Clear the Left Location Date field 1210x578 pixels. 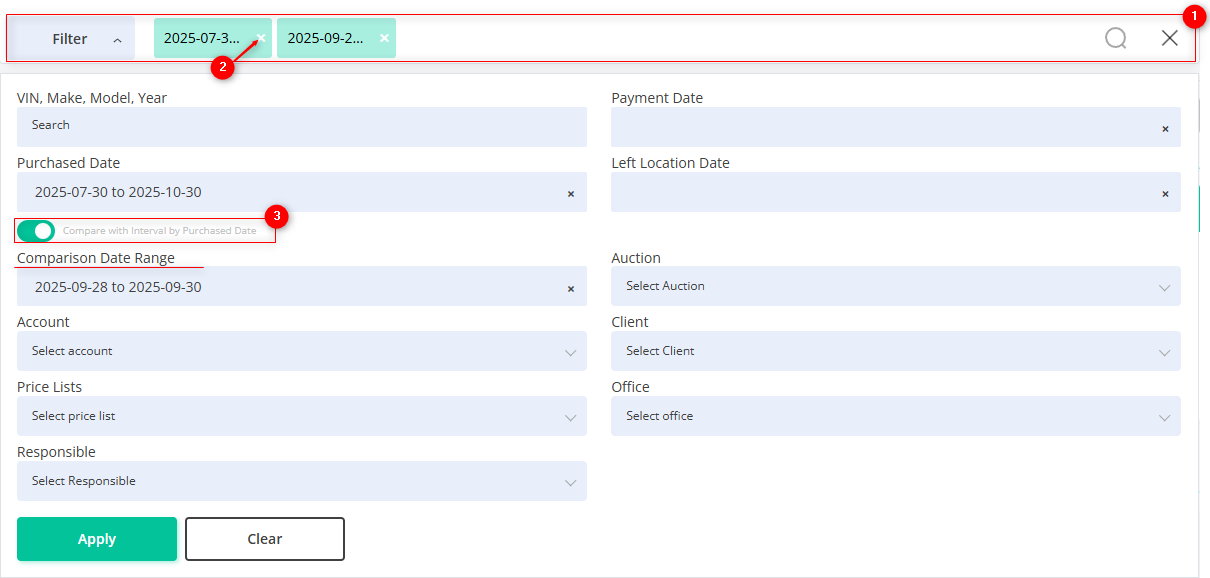(1165, 193)
